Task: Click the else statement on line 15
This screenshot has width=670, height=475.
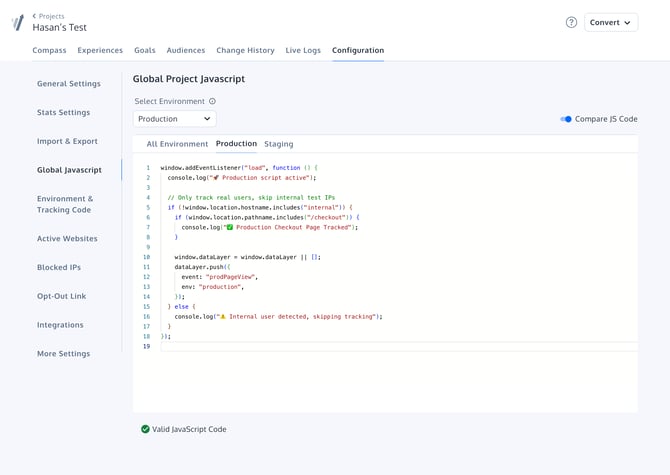Action: click(182, 307)
